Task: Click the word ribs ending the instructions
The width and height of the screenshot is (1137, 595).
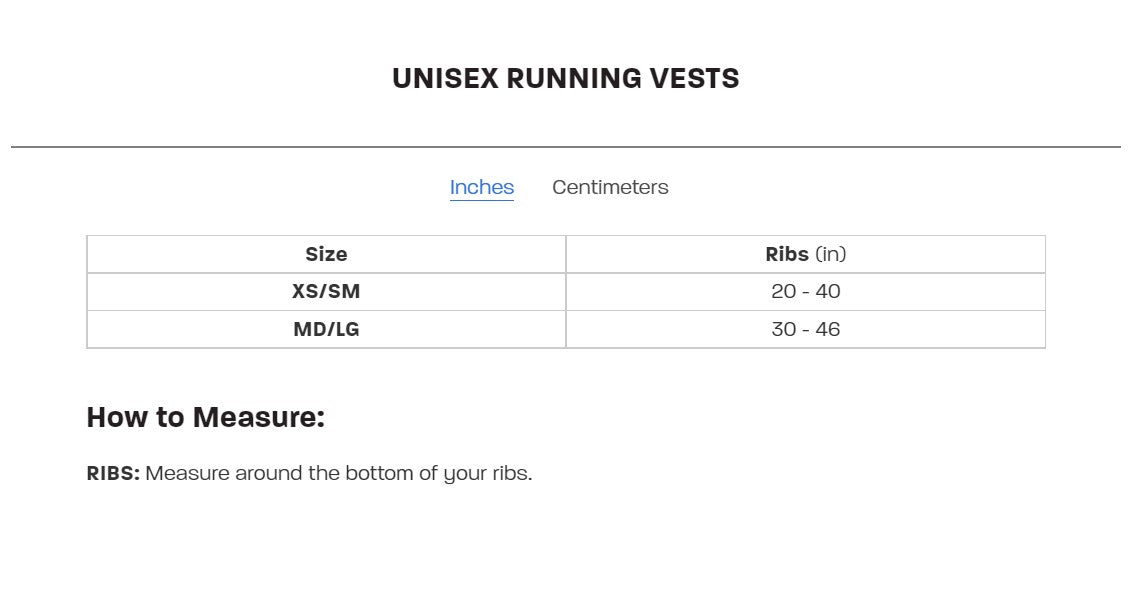Action: click(512, 473)
